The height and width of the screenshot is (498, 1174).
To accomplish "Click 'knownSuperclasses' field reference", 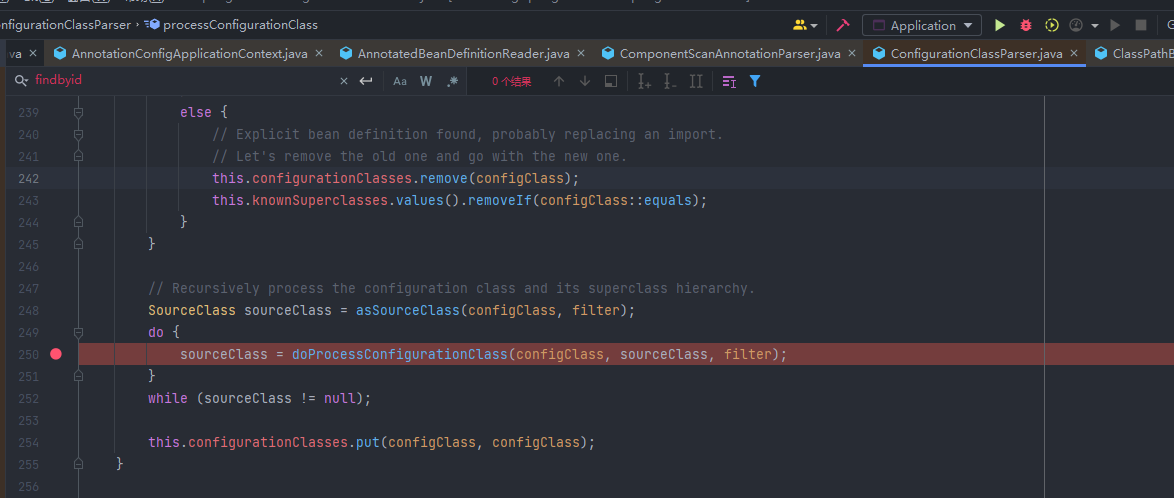I will [319, 201].
